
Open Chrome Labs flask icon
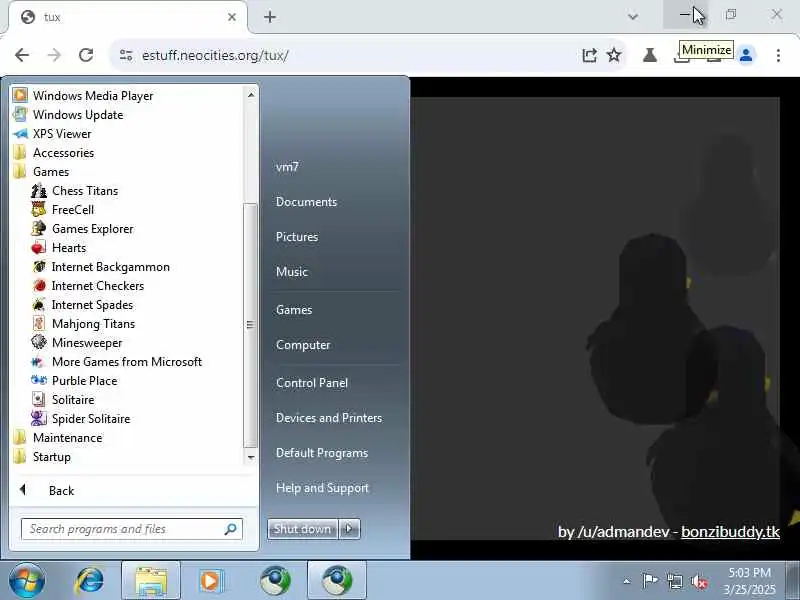(x=649, y=55)
